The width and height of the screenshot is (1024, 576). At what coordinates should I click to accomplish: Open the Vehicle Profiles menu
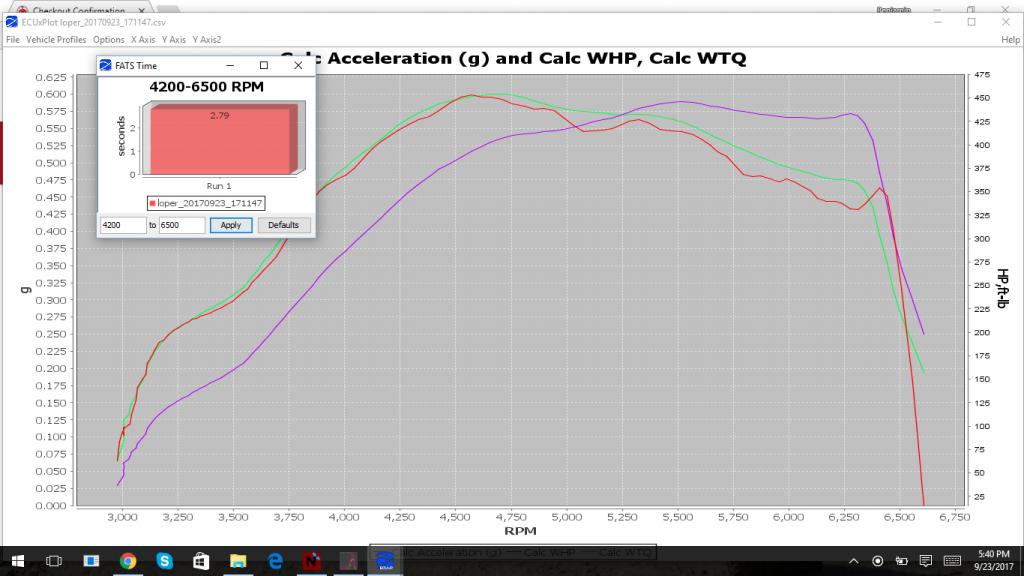(x=56, y=40)
